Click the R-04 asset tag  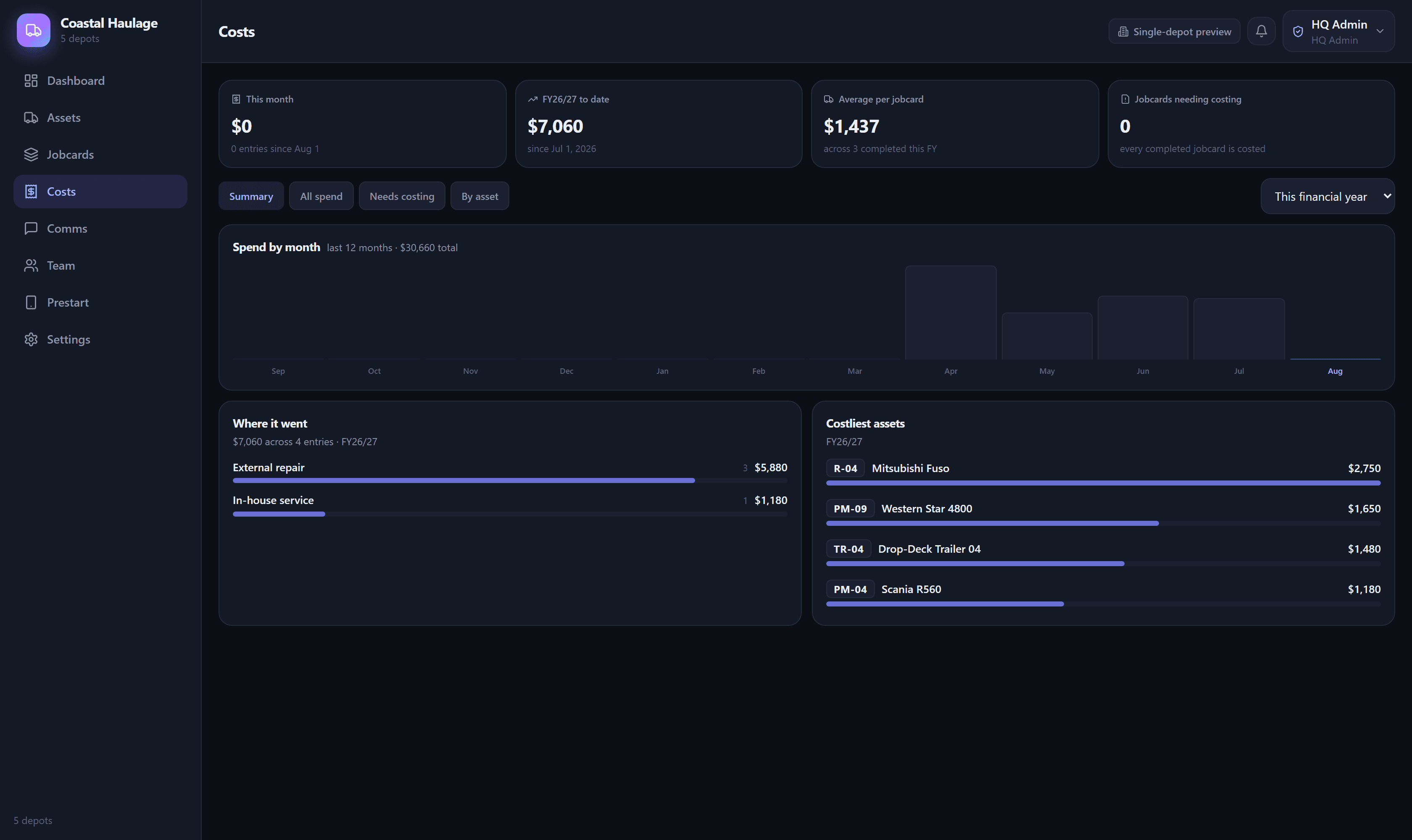[x=845, y=469]
